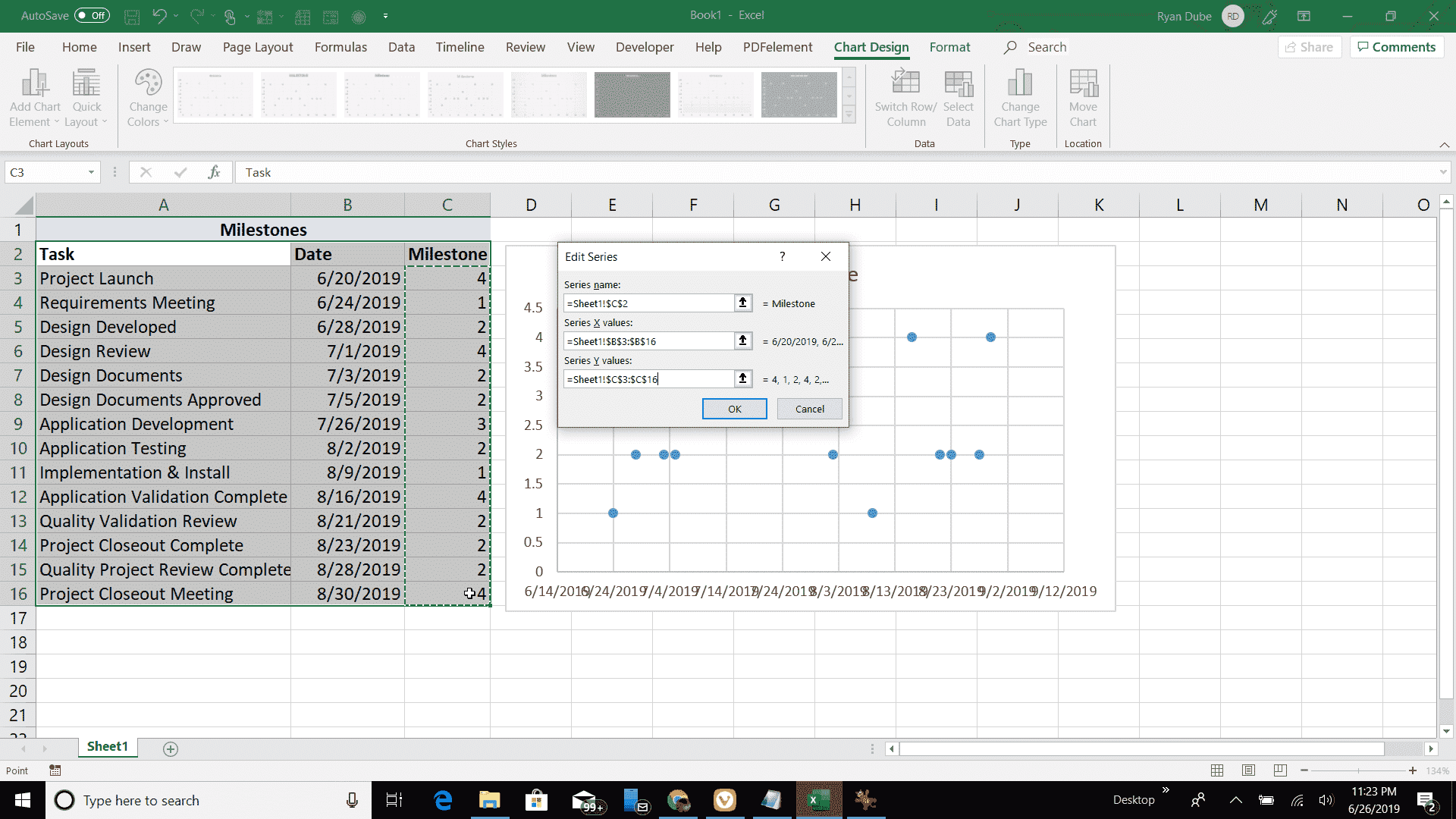1456x819 pixels.
Task: Switch to Page Break Preview view
Action: tap(1280, 770)
